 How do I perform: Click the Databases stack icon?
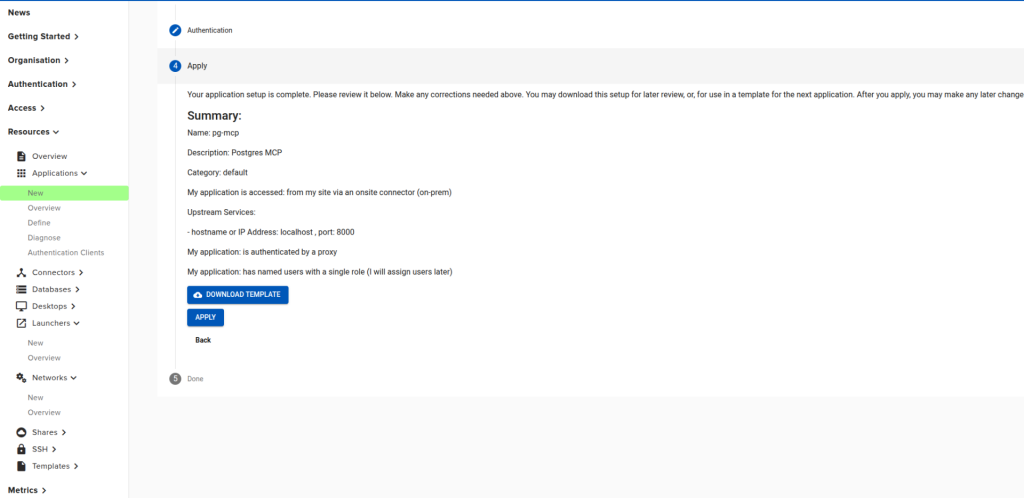click(21, 290)
